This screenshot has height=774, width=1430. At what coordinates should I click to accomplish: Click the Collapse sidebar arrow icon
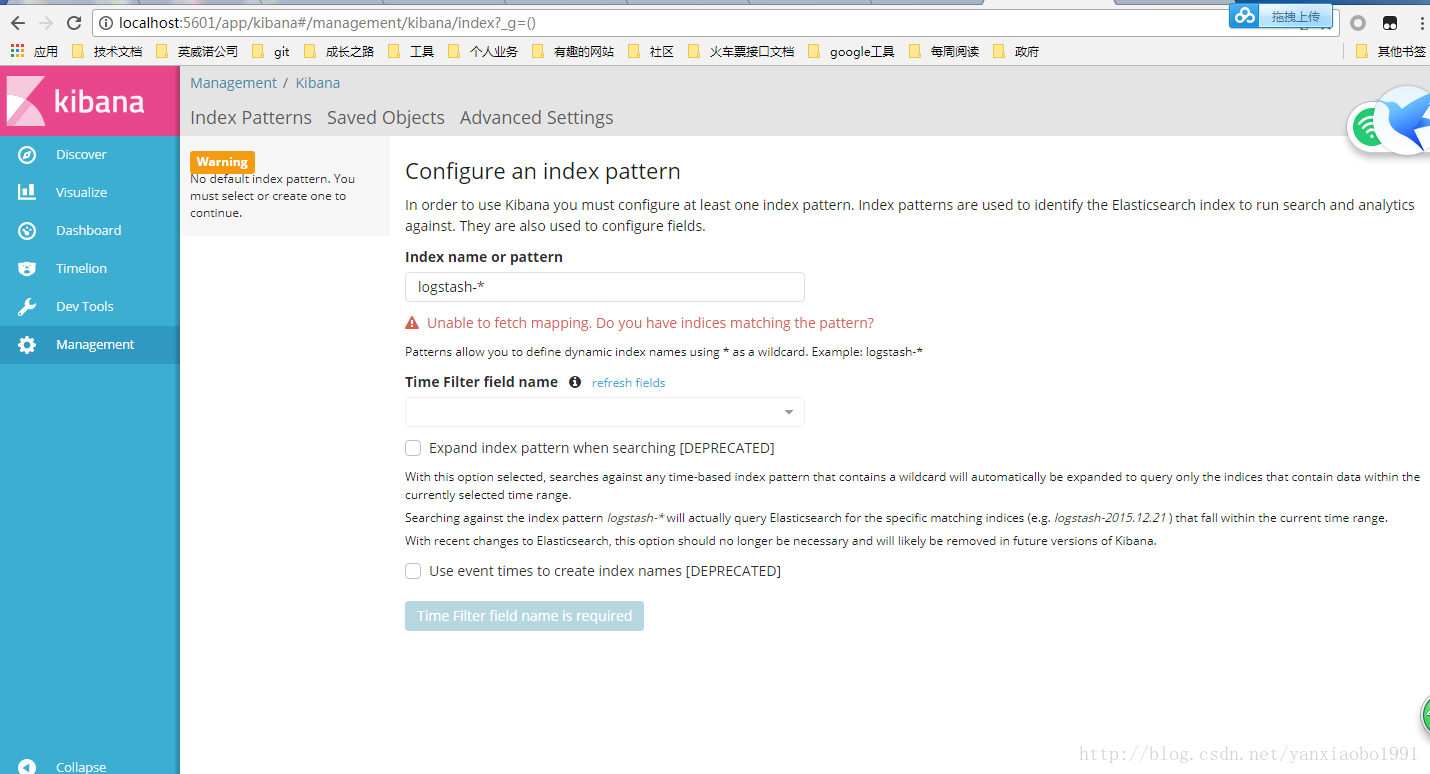(x=27, y=766)
